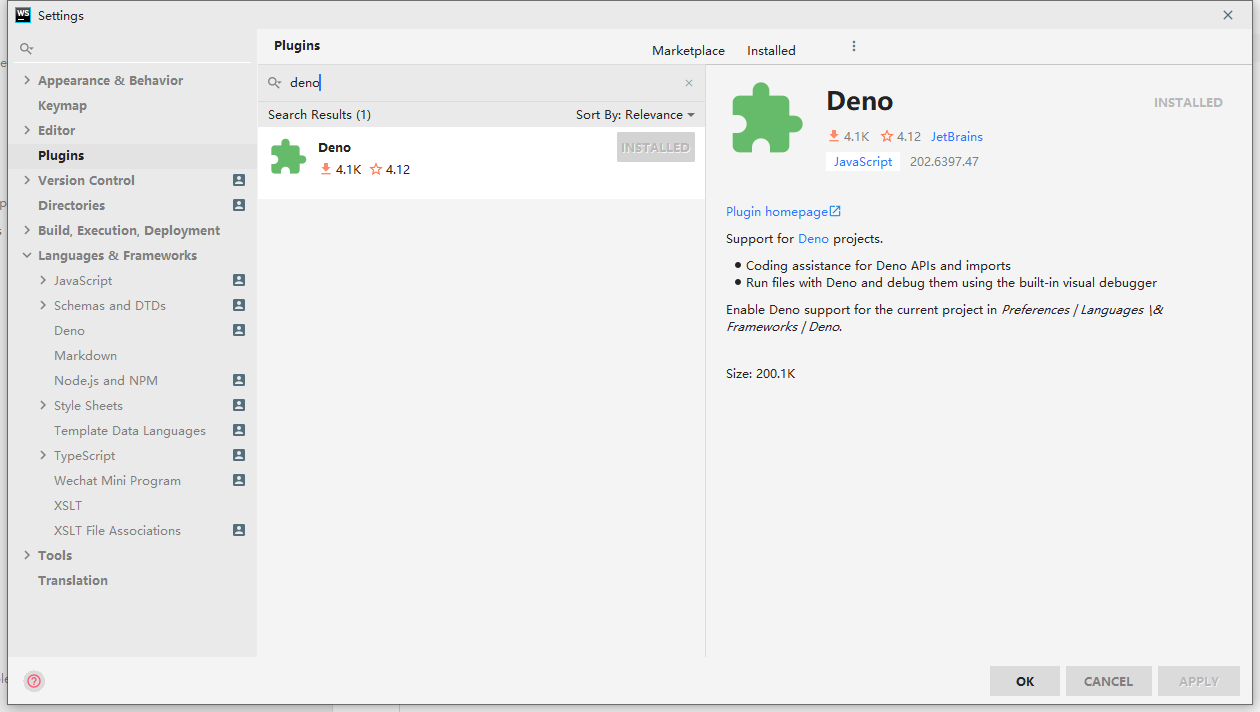Focus the settings search field
This screenshot has width=1260, height=712.
point(132,48)
